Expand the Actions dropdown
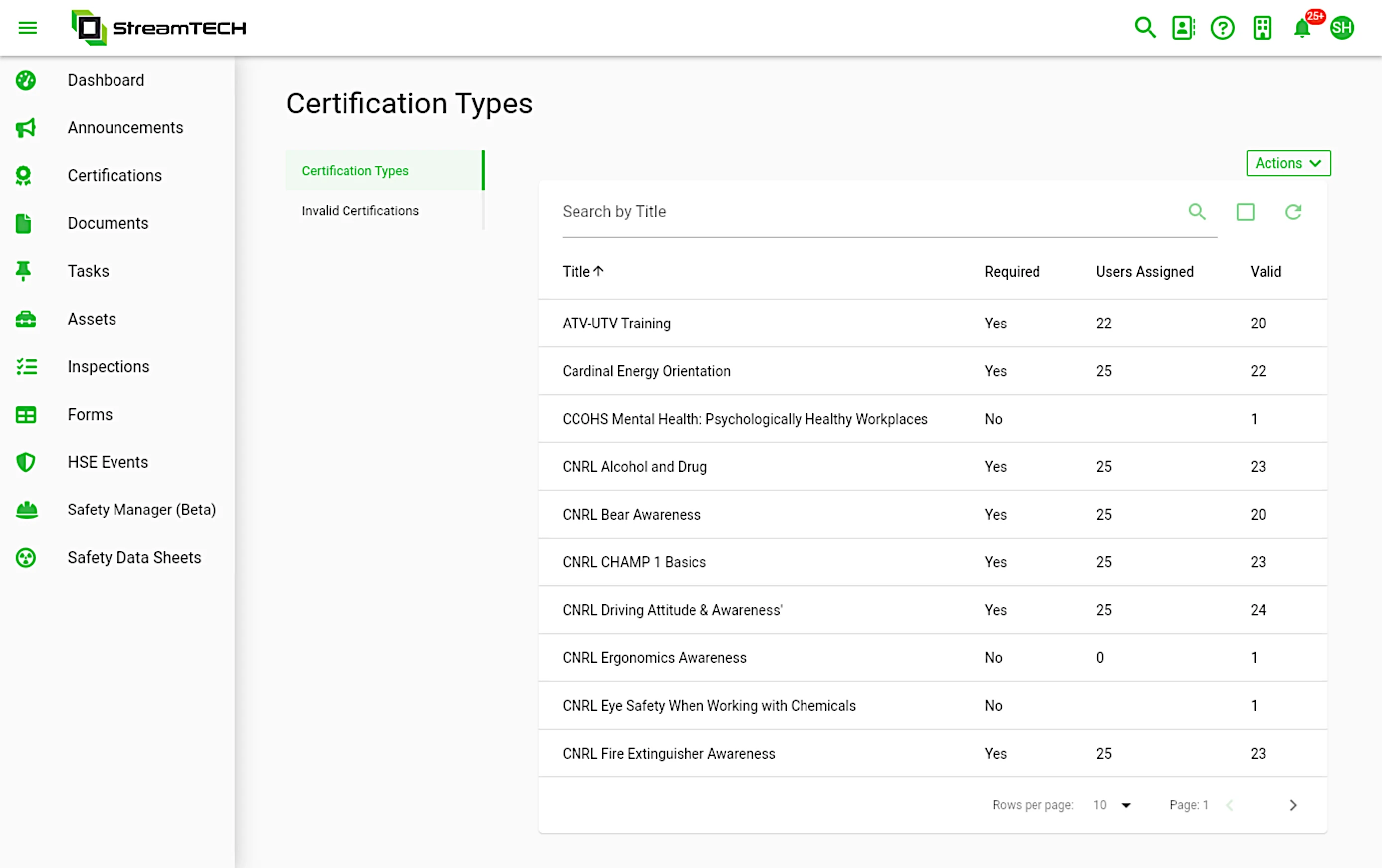Screen dimensions: 1382x868 (x=1288, y=164)
